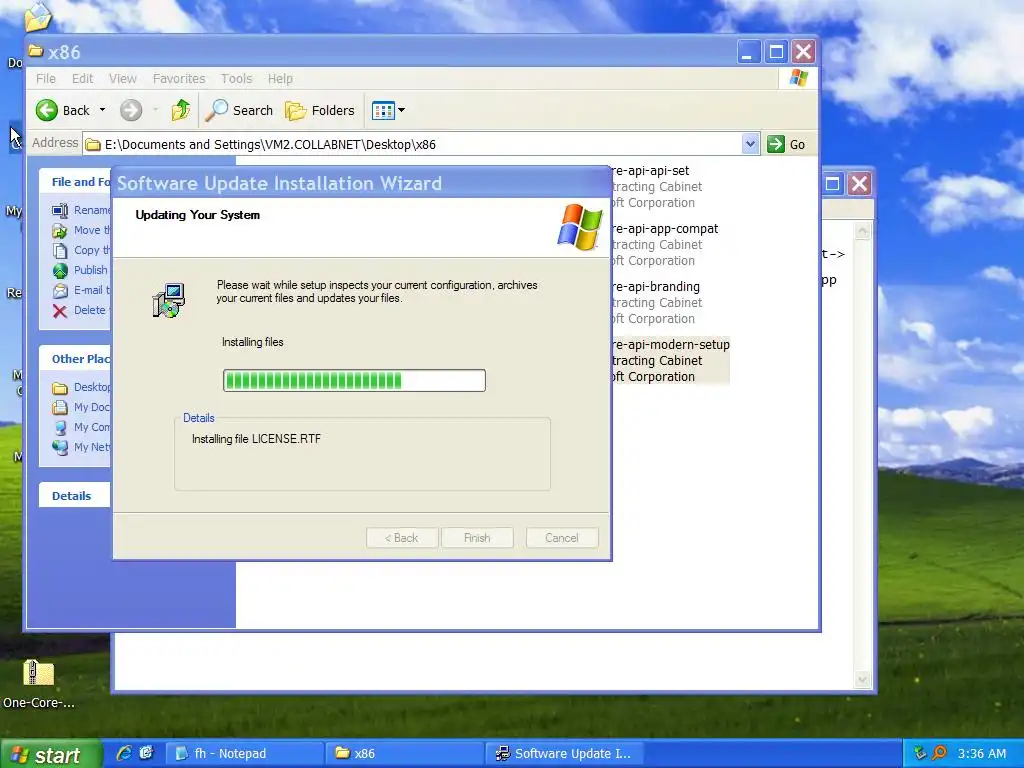Viewport: 1024px width, 768px height.
Task: Open the Tools menu
Action: point(236,78)
